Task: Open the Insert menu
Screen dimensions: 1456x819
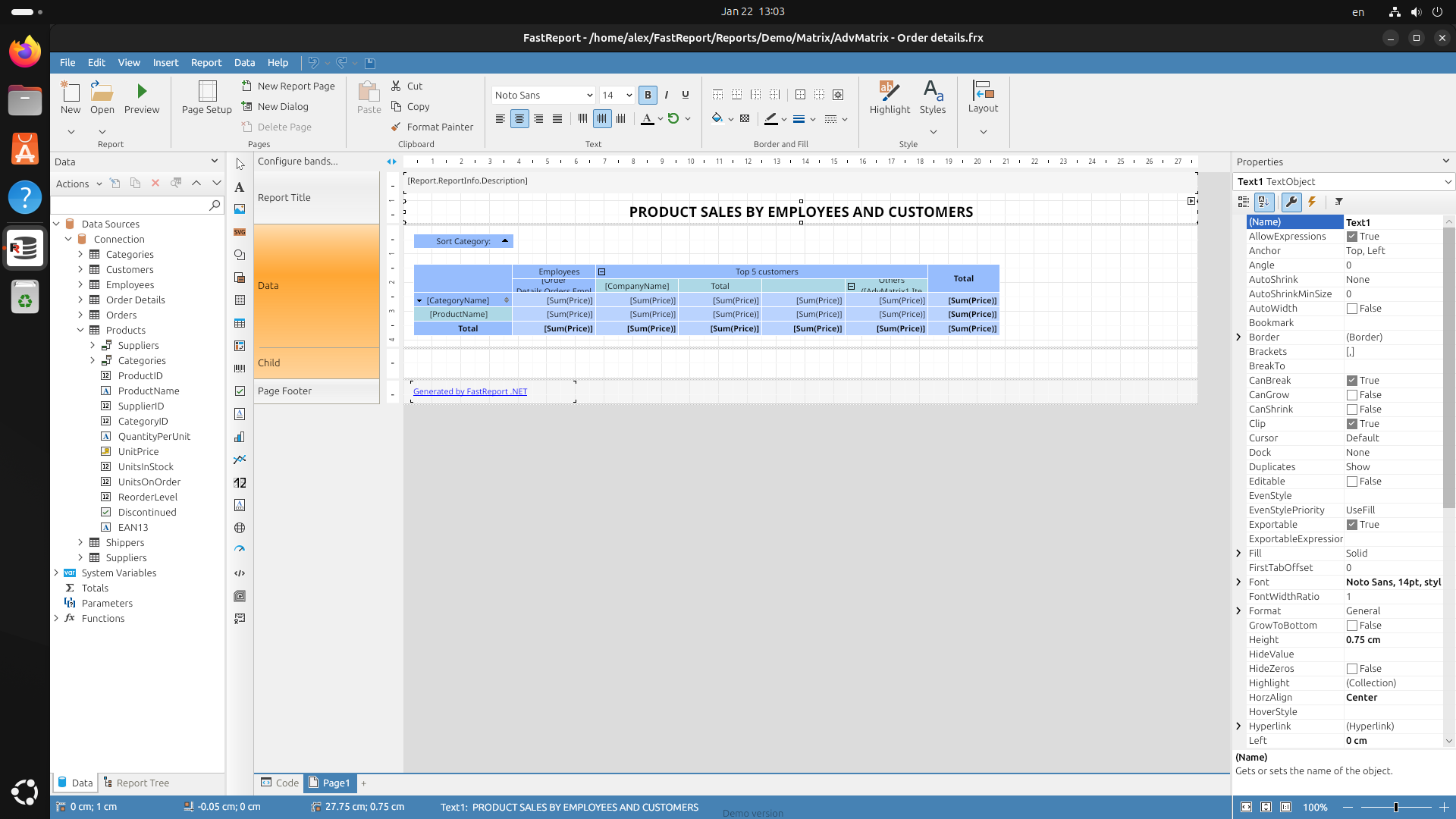Action: click(165, 63)
